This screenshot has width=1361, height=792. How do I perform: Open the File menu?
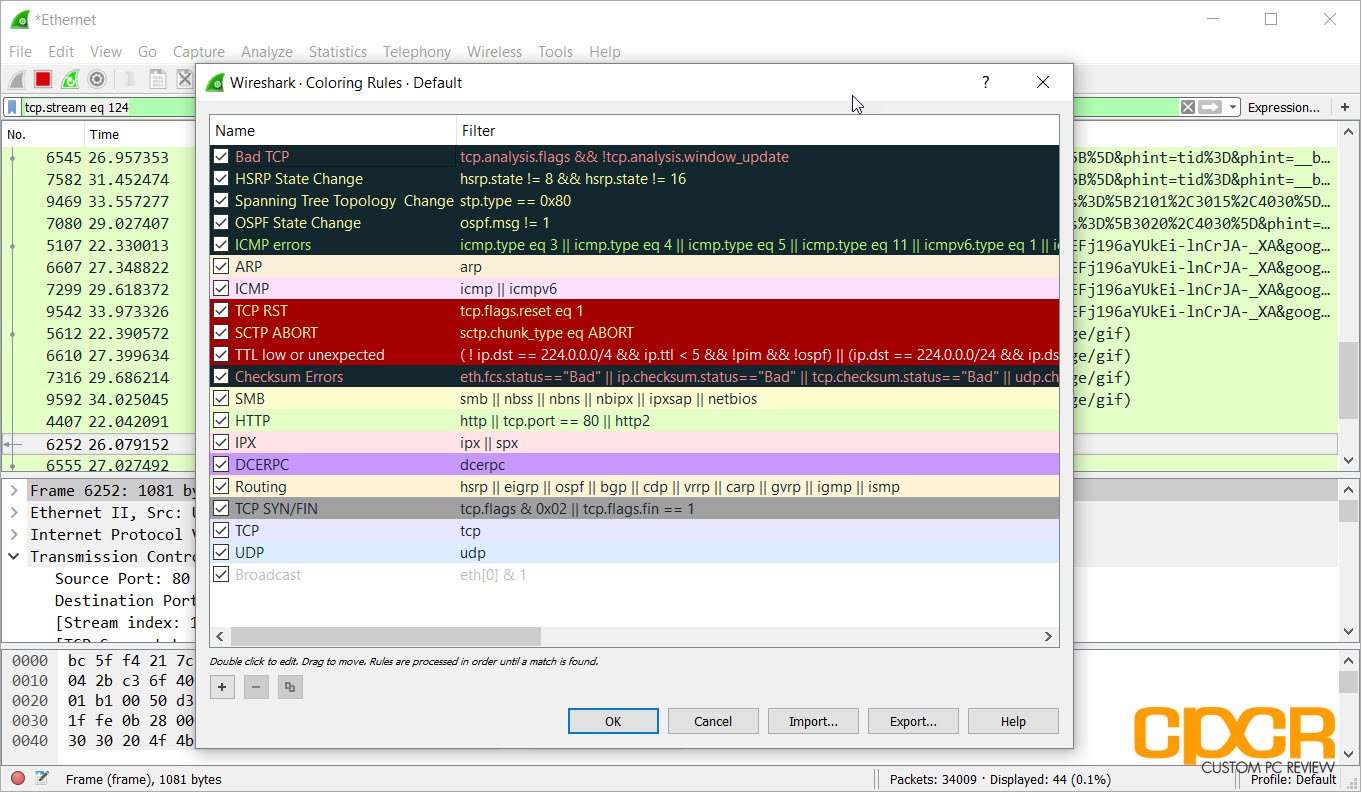click(20, 52)
